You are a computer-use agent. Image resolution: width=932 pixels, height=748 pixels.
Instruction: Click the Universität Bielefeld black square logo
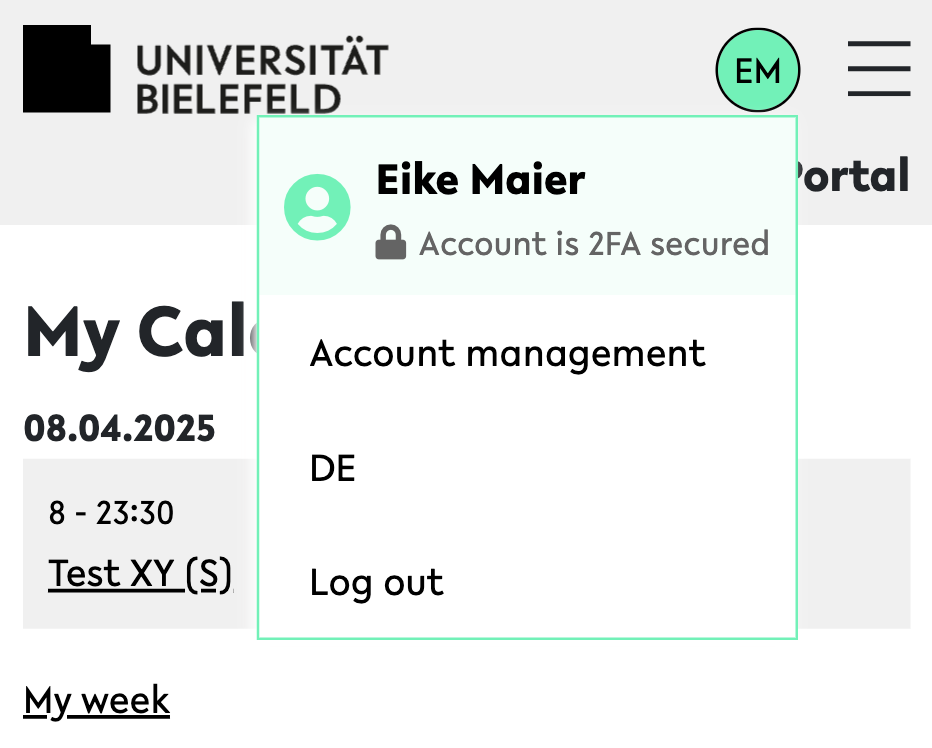click(67, 68)
